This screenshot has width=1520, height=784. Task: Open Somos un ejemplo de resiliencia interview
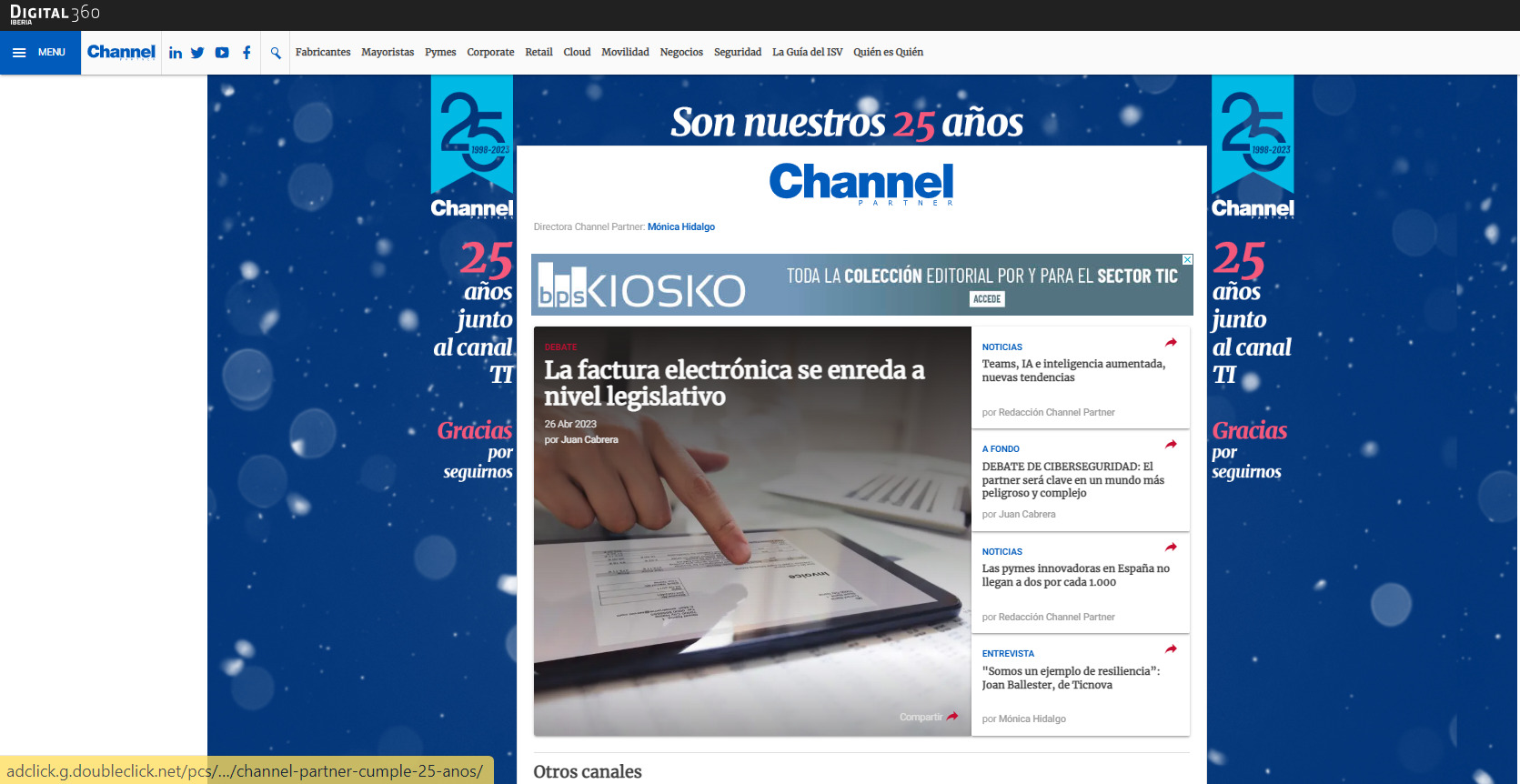tap(1071, 678)
